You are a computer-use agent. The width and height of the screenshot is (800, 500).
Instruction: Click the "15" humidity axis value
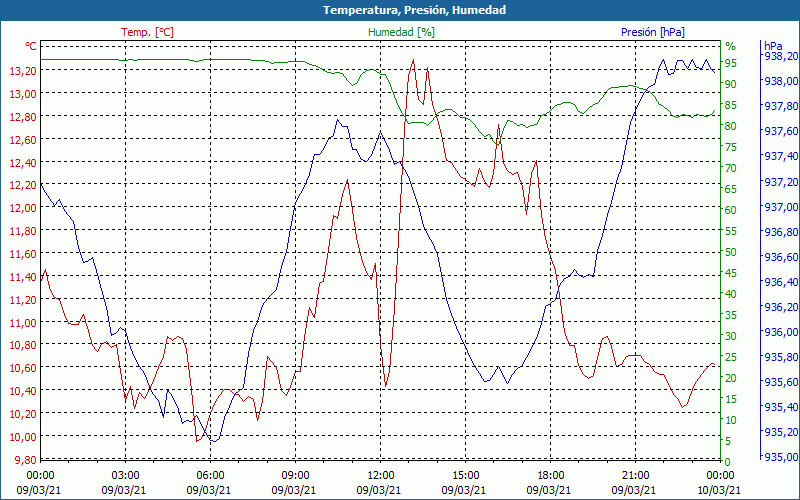coord(731,399)
